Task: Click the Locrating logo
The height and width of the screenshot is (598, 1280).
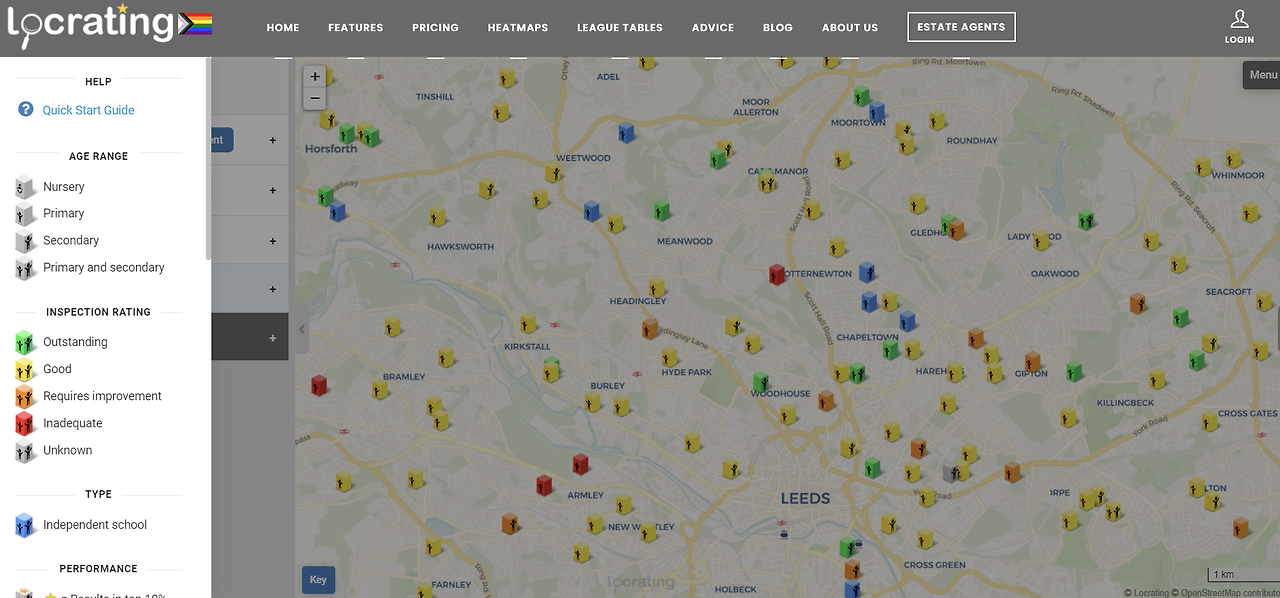Action: click(109, 24)
